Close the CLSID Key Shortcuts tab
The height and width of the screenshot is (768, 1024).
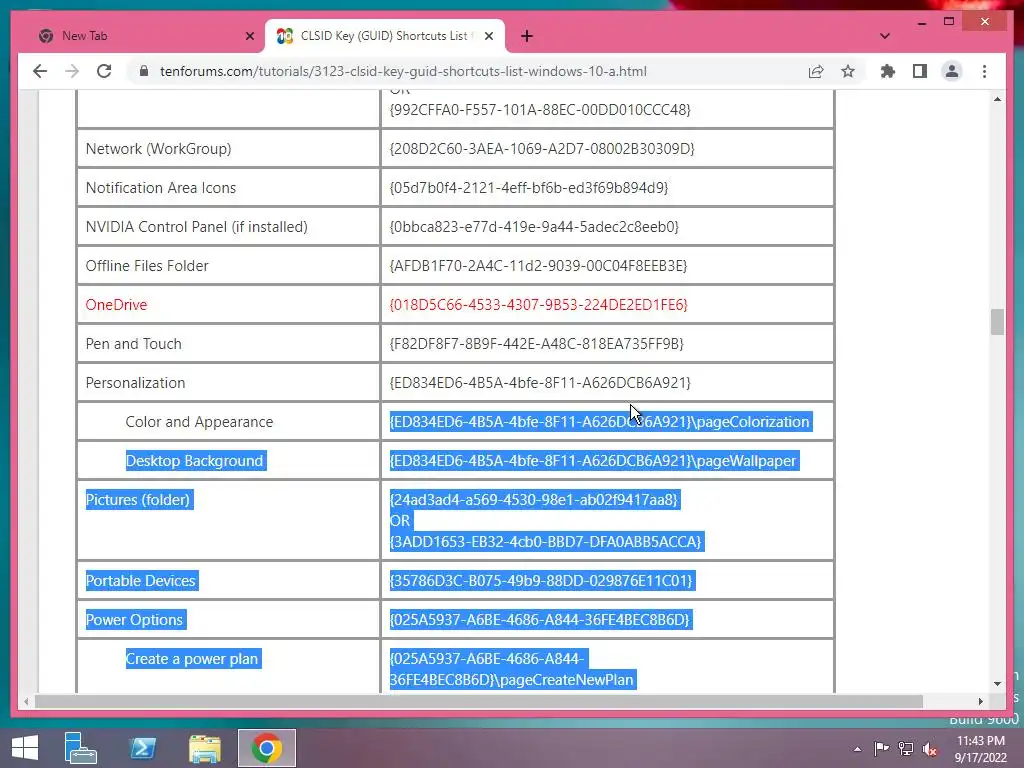488,36
